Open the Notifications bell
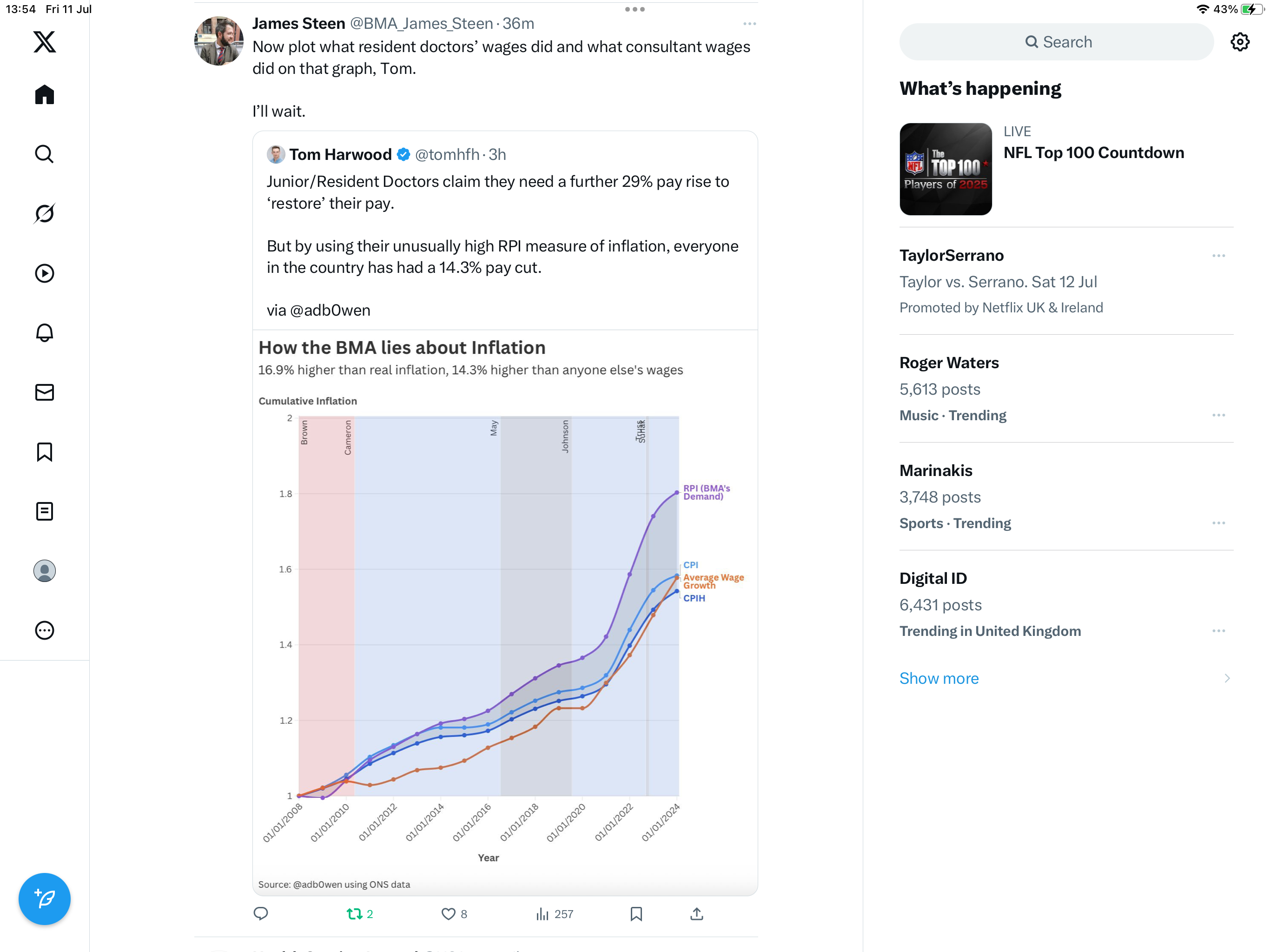1270x952 pixels. pyautogui.click(x=44, y=332)
